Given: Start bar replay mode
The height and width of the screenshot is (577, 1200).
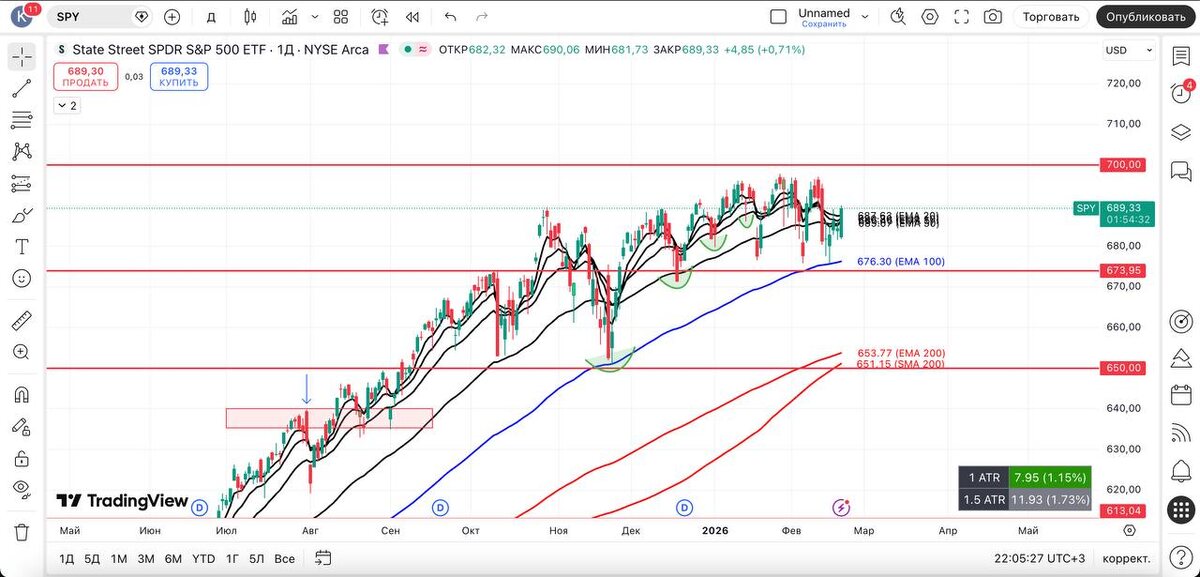Looking at the screenshot, I should click(412, 17).
